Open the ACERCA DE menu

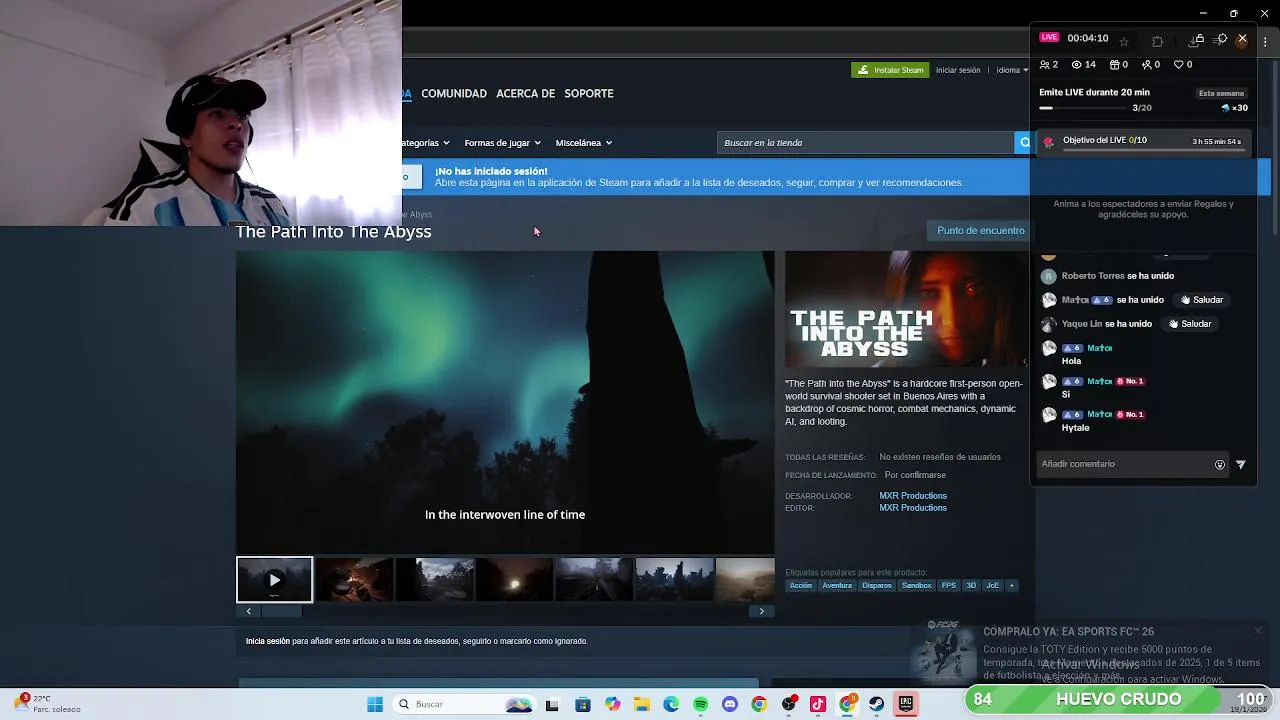(525, 93)
